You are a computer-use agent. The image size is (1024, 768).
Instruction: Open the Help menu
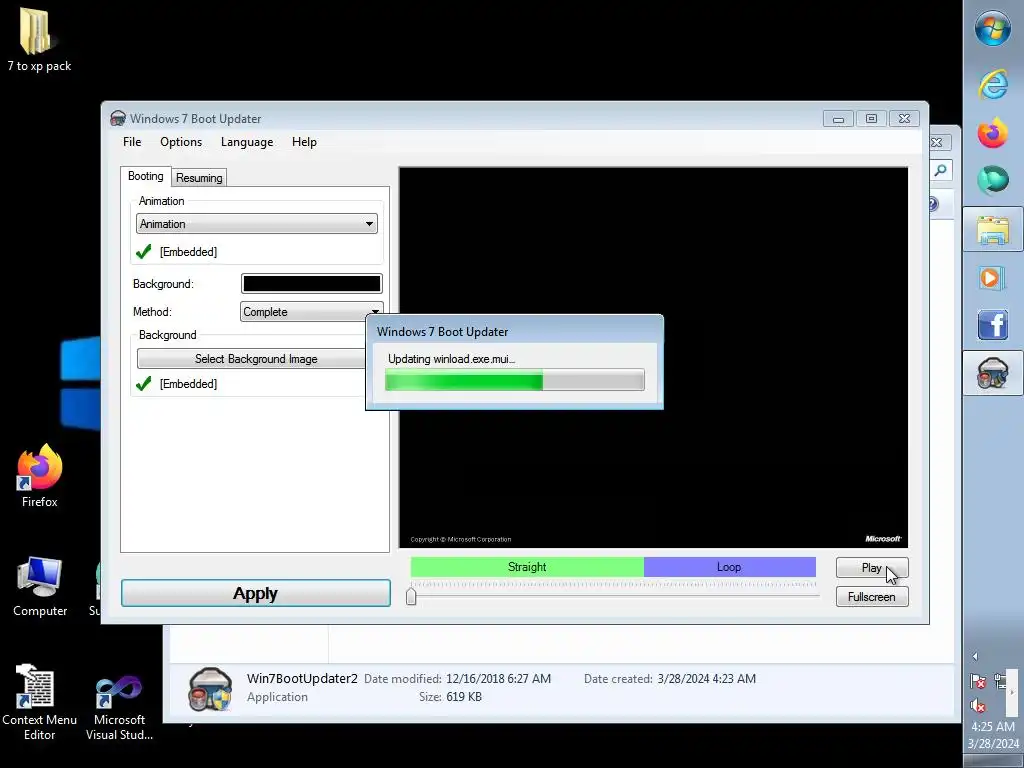click(x=304, y=142)
